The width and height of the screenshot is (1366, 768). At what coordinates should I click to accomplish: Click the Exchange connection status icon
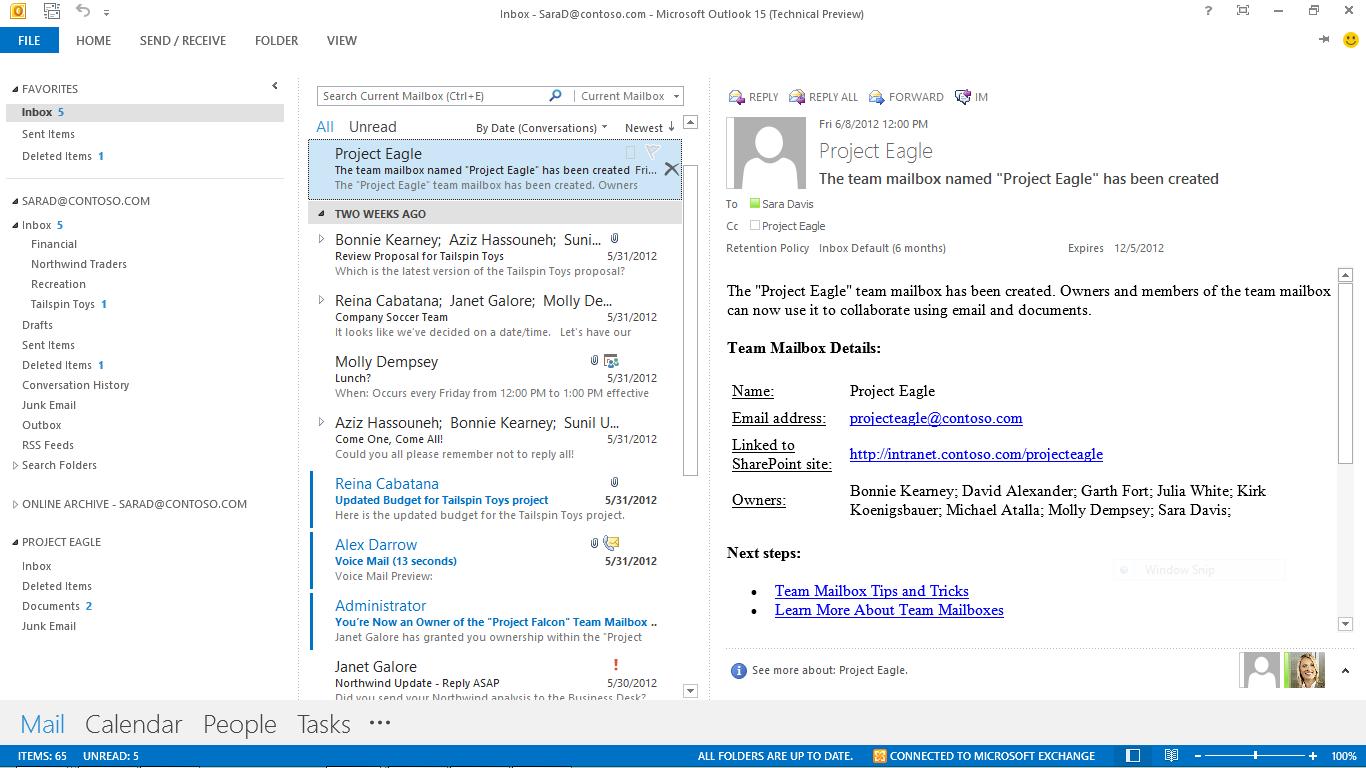click(879, 756)
